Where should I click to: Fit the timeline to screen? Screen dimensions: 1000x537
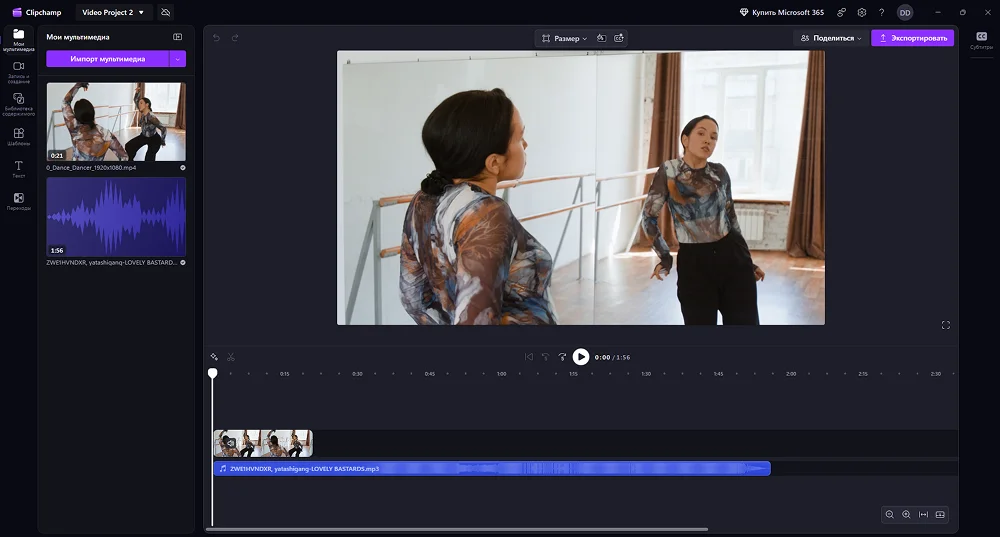923,515
